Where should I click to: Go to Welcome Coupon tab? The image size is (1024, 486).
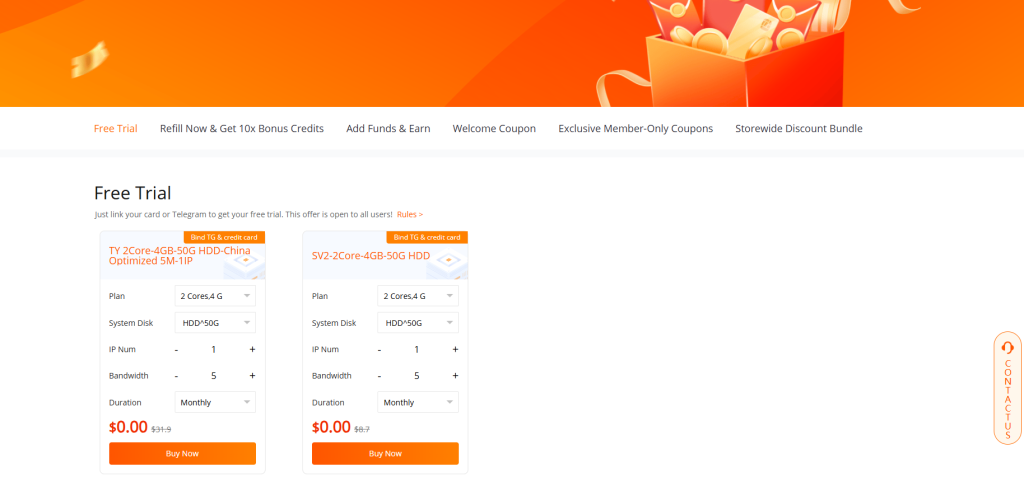pyautogui.click(x=494, y=129)
